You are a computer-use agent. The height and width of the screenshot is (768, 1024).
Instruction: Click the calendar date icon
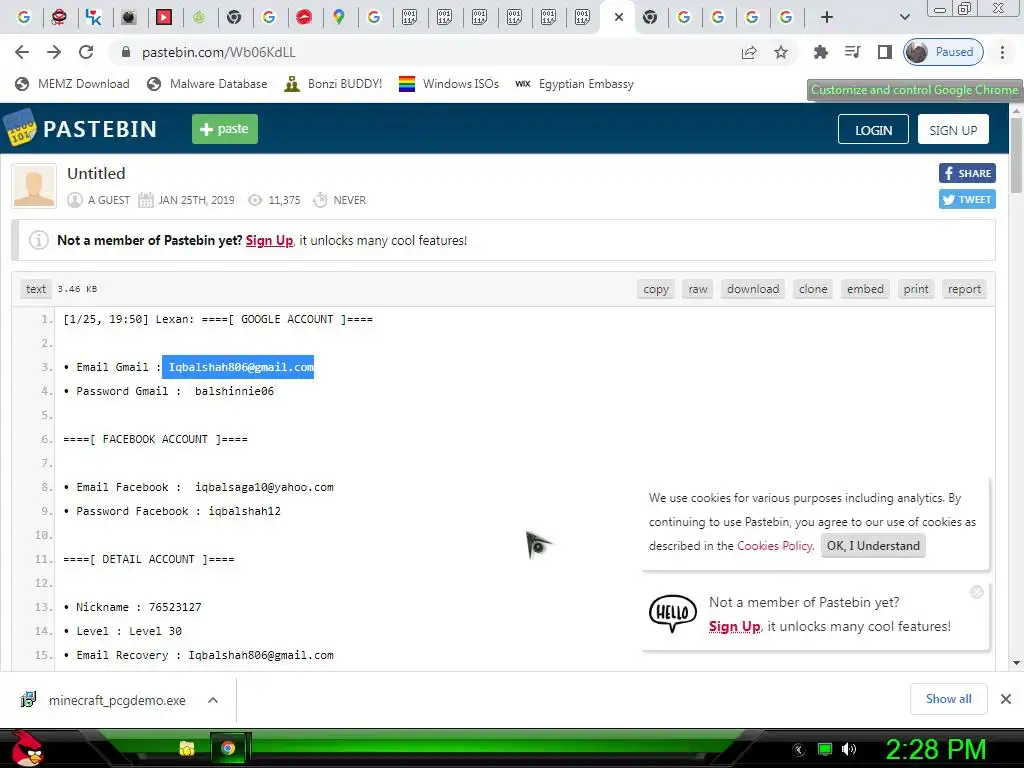tap(146, 200)
